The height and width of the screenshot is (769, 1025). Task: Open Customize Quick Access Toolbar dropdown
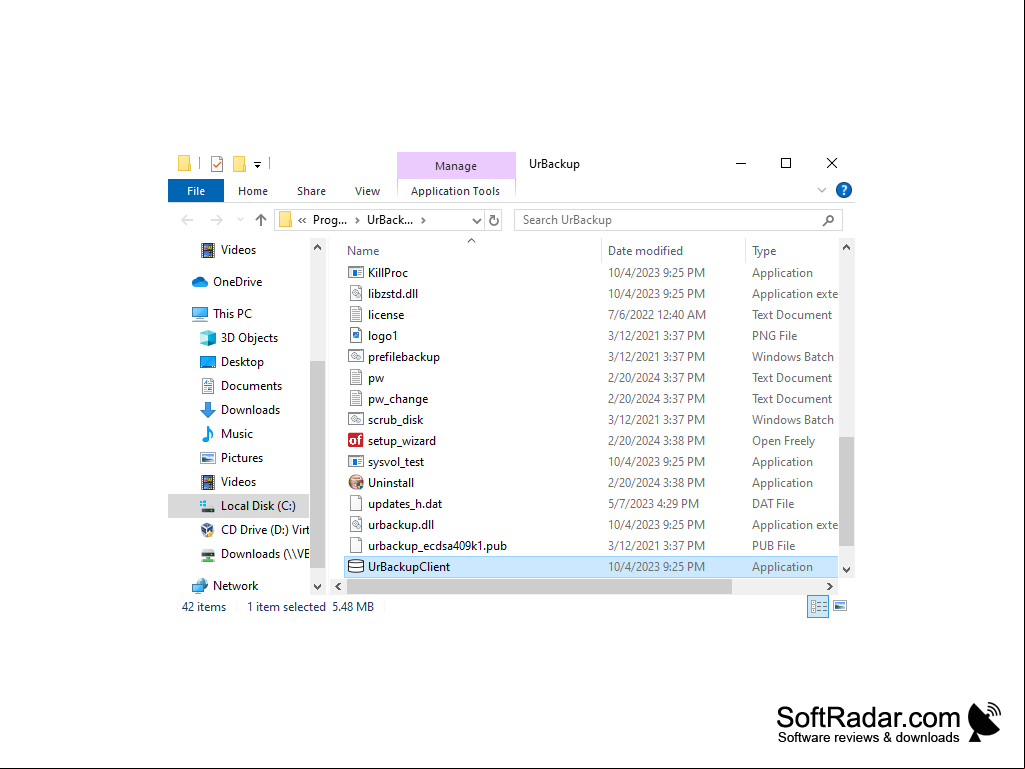click(258, 165)
